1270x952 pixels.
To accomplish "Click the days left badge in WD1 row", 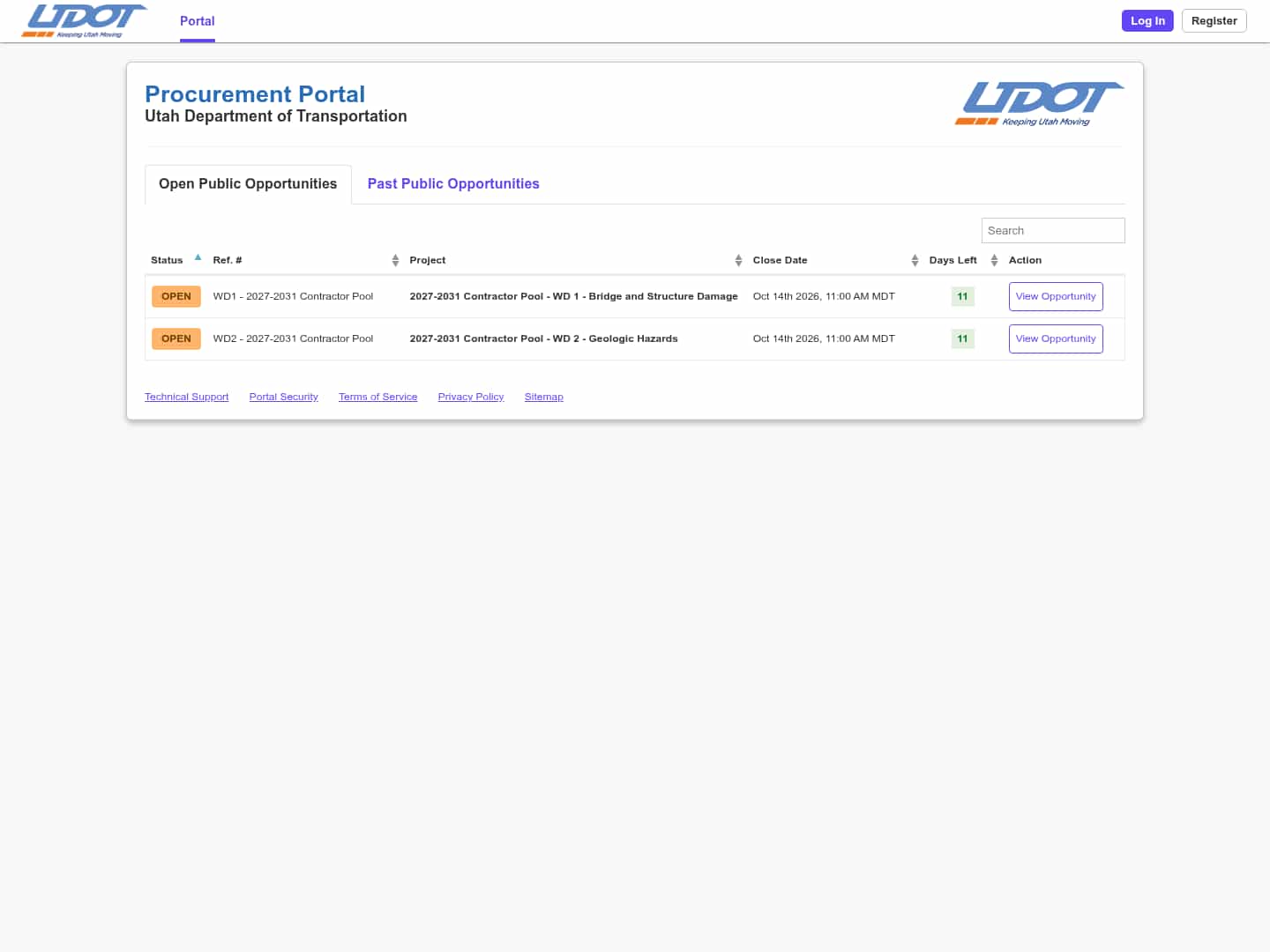I will pos(962,296).
